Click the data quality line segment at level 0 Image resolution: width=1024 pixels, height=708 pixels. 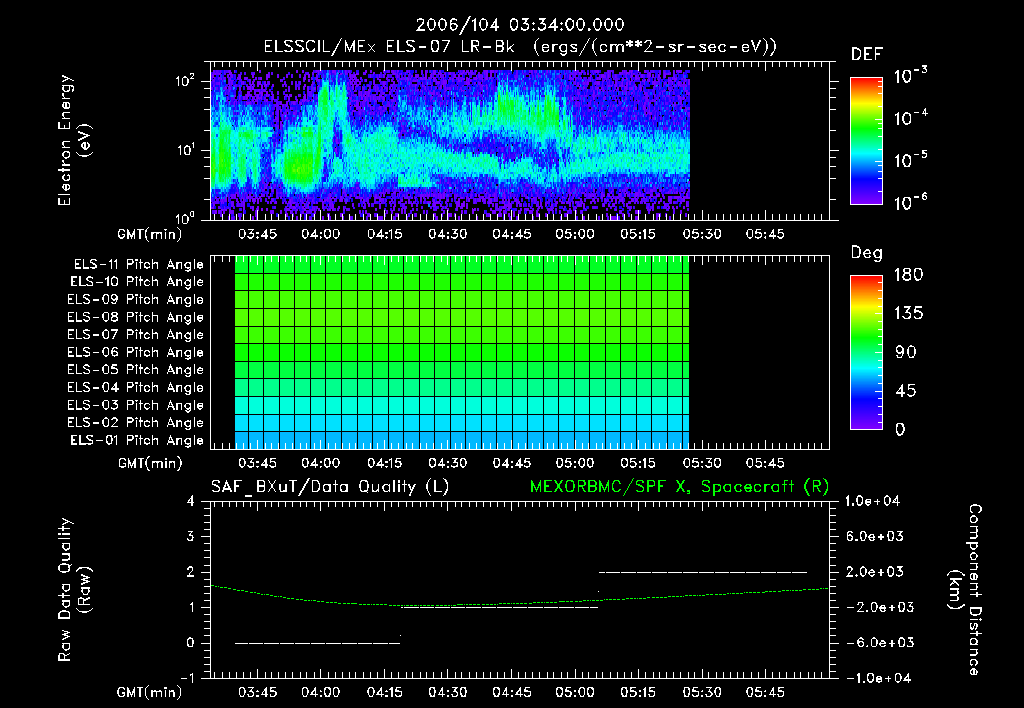(x=317, y=643)
